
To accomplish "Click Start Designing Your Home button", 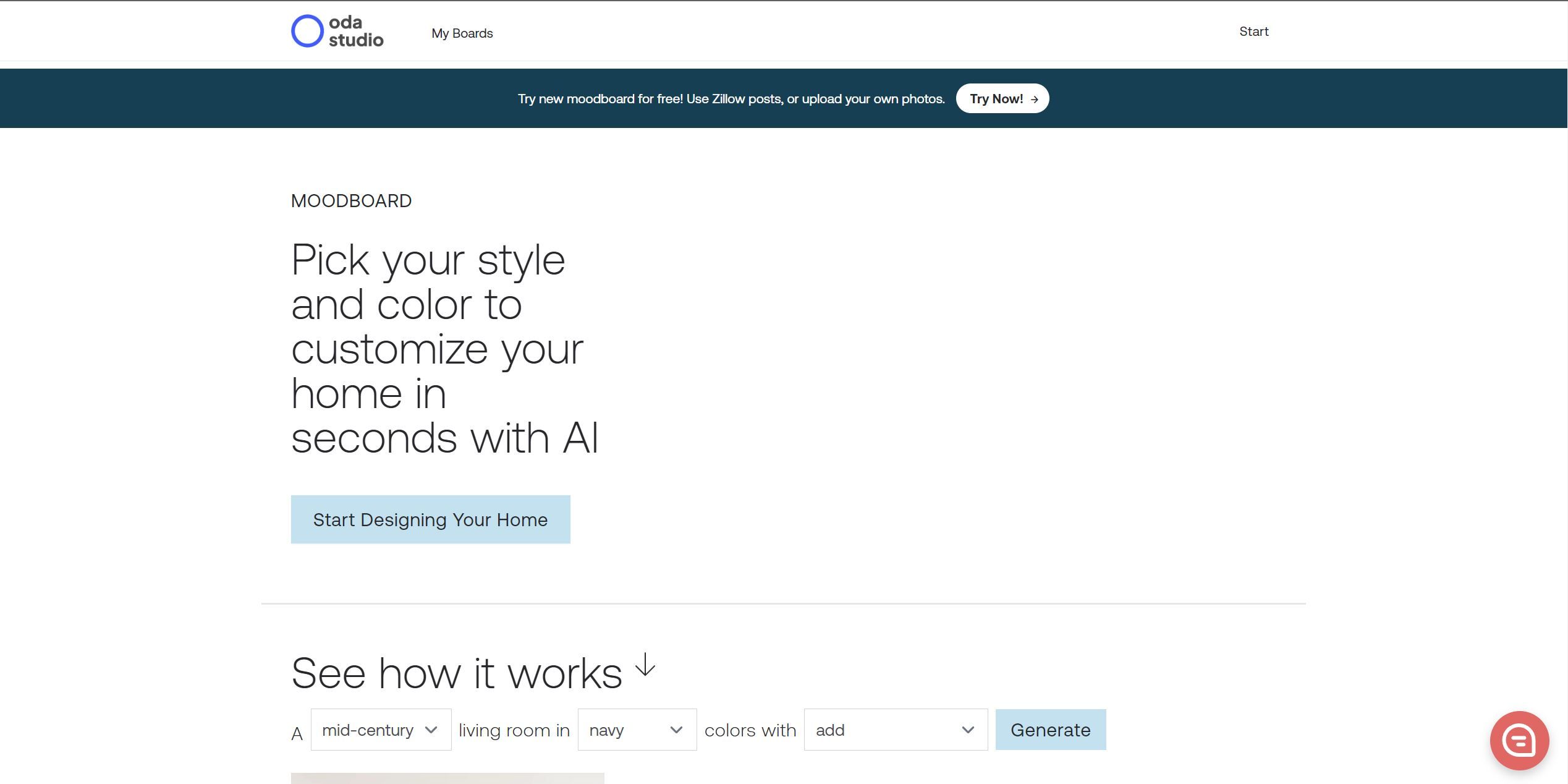I will tap(430, 519).
